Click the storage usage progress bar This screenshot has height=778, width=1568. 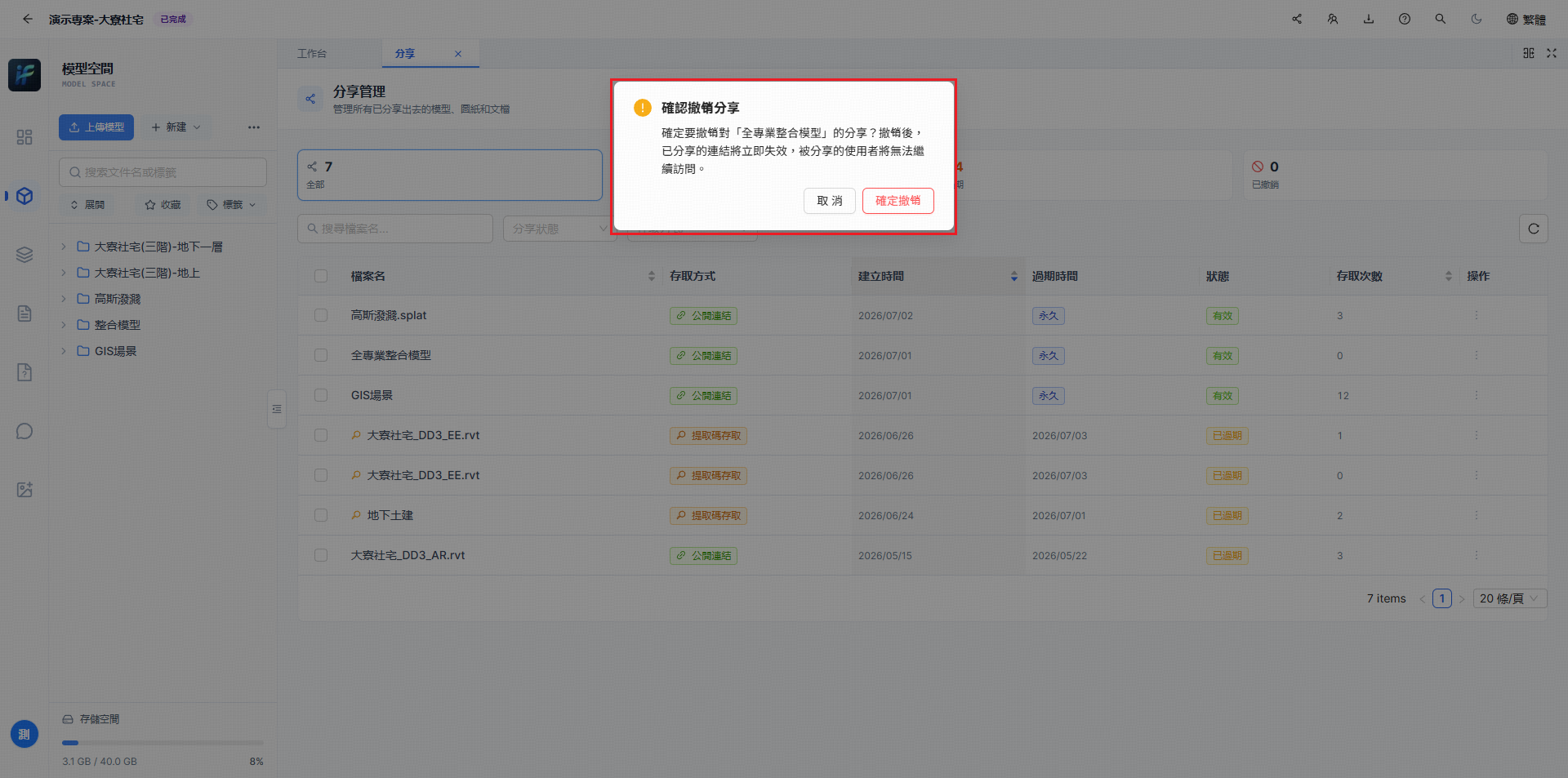163,743
